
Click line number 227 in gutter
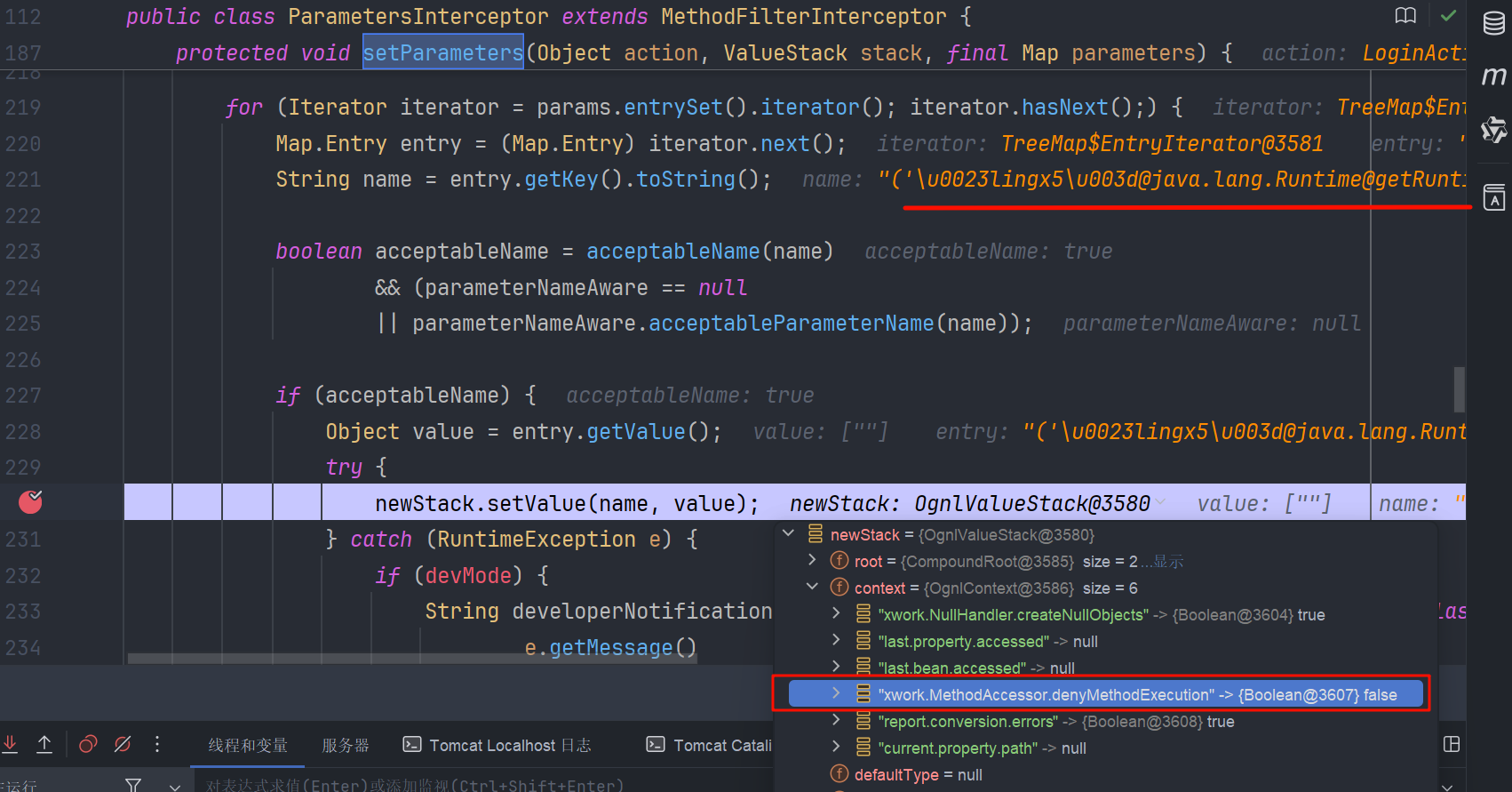(x=23, y=396)
